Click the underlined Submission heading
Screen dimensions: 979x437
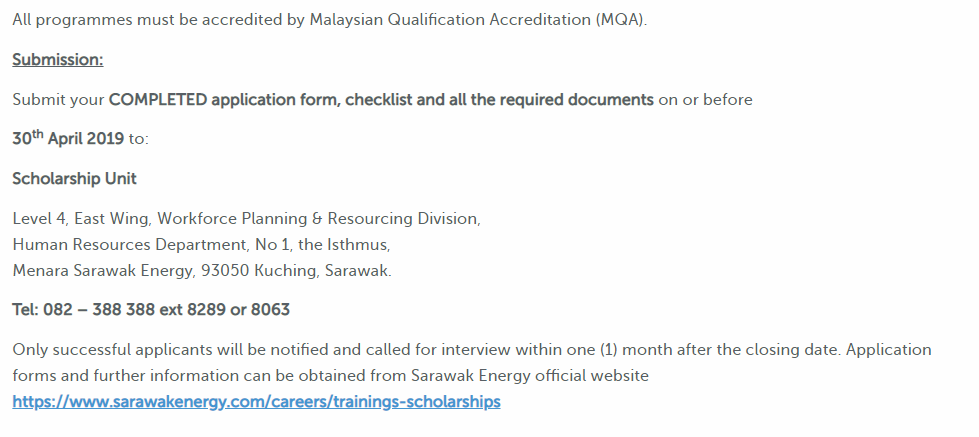click(x=57, y=60)
